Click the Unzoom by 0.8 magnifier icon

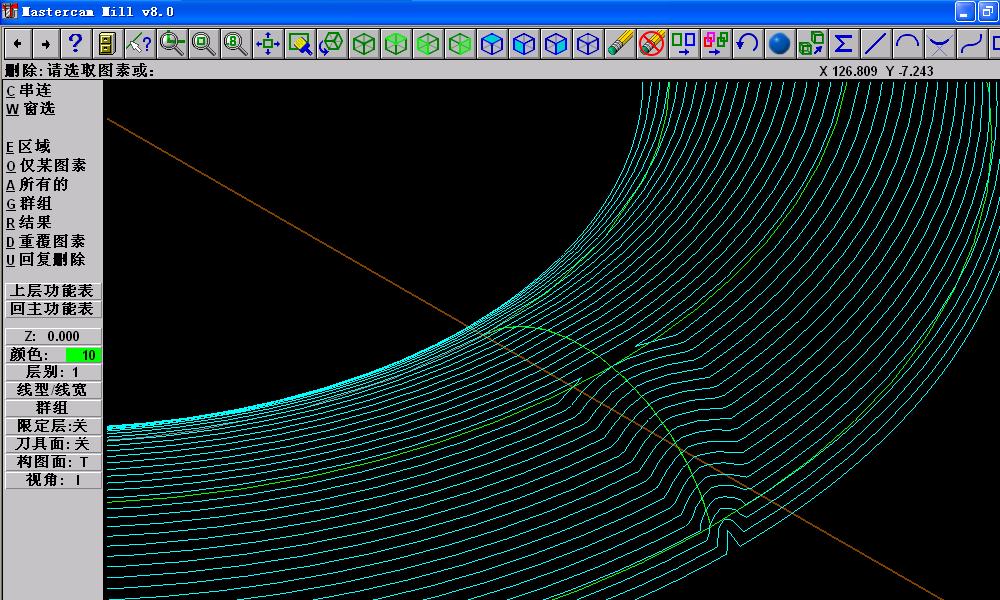pos(235,43)
